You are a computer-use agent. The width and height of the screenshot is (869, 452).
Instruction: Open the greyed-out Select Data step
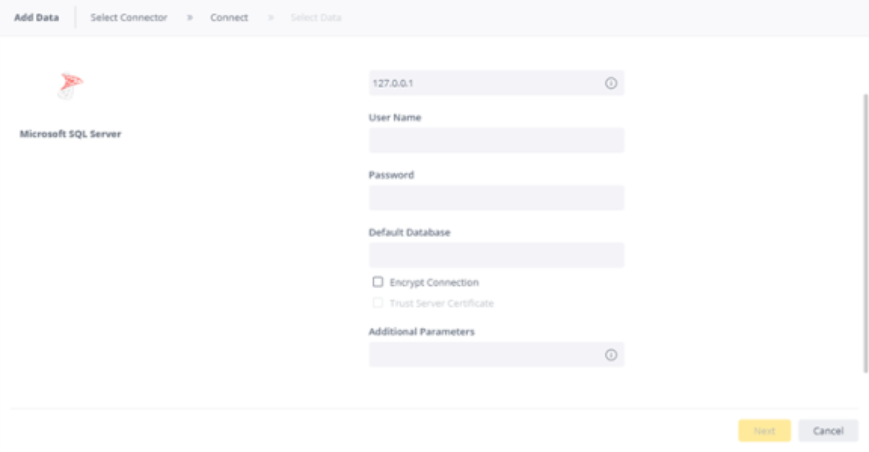point(316,18)
